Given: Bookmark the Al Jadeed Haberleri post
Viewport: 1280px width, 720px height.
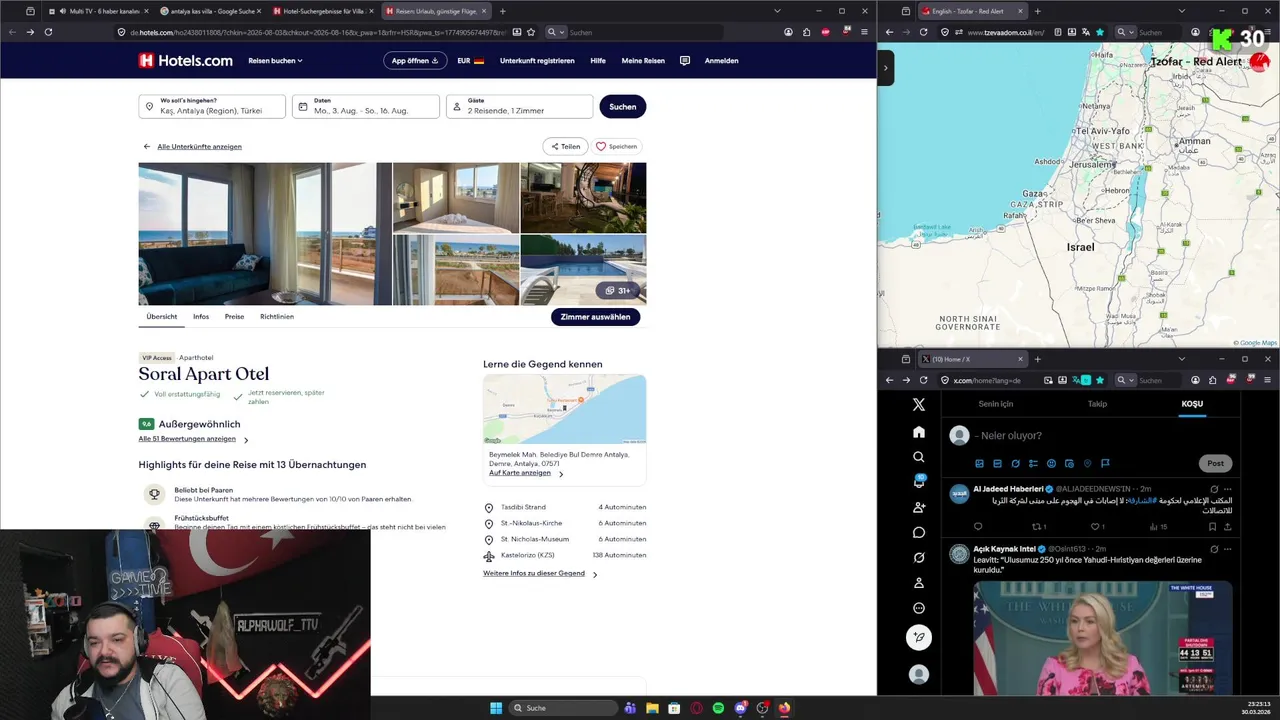Looking at the screenshot, I should 1212,526.
